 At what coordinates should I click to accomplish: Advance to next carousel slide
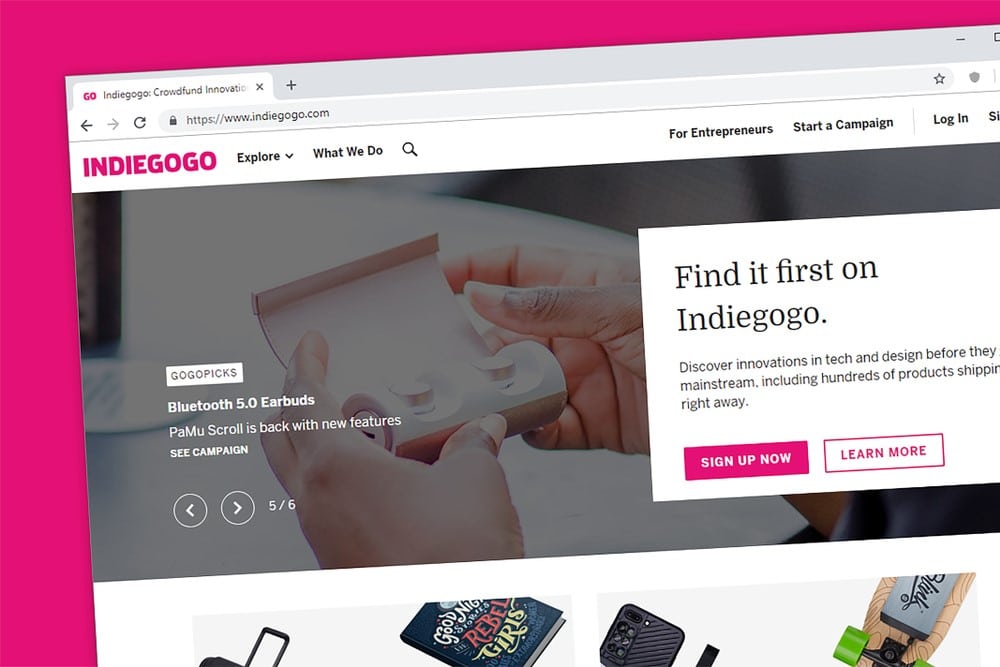tap(237, 508)
